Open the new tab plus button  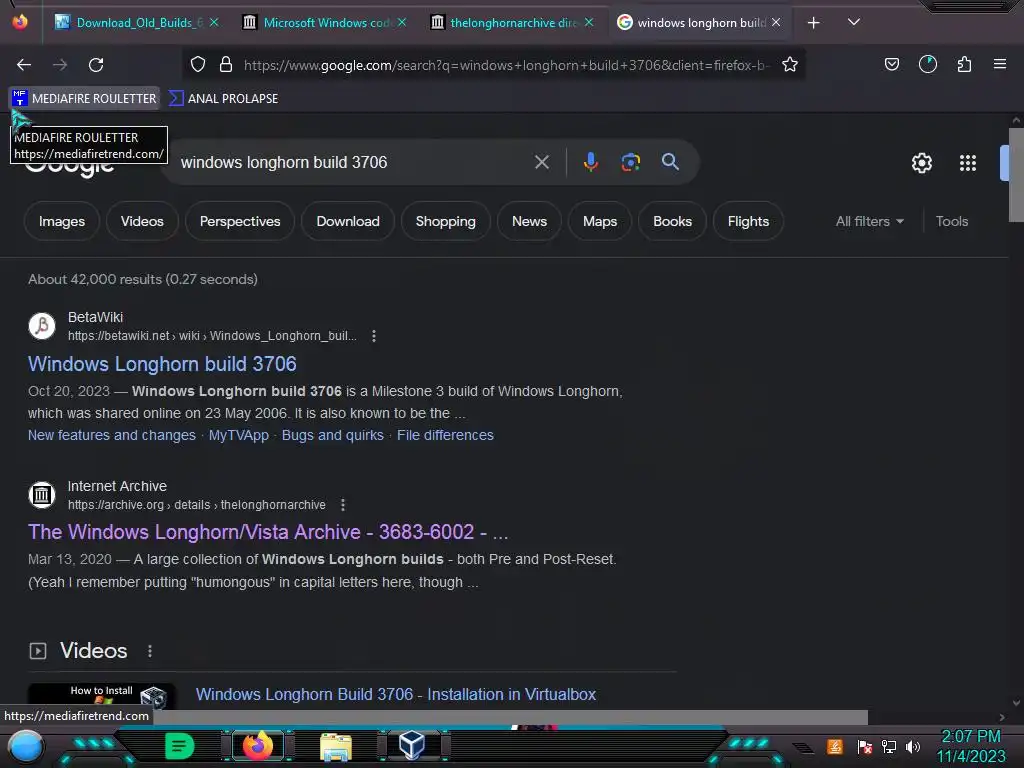[813, 23]
